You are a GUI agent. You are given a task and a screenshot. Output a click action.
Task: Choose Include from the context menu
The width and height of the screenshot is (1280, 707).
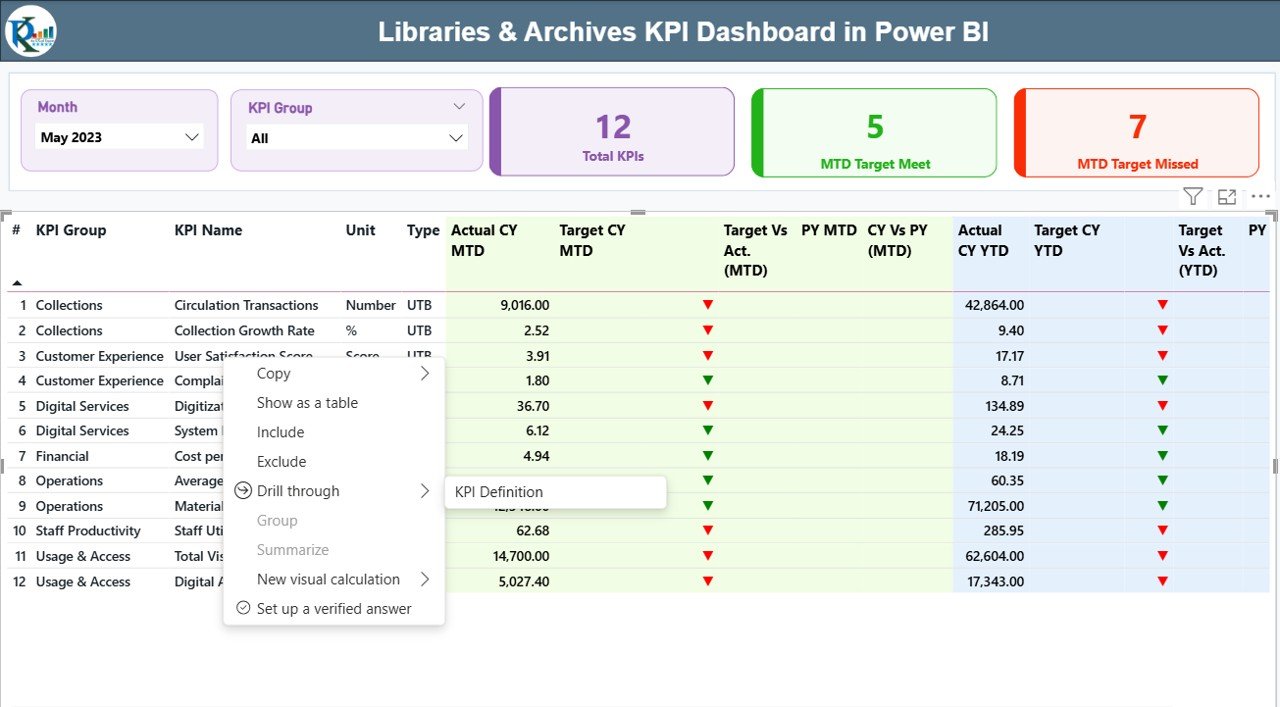(x=280, y=432)
